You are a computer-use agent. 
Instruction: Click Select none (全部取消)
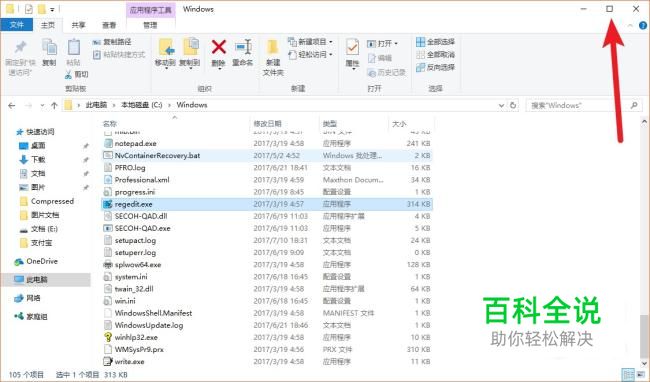point(435,54)
